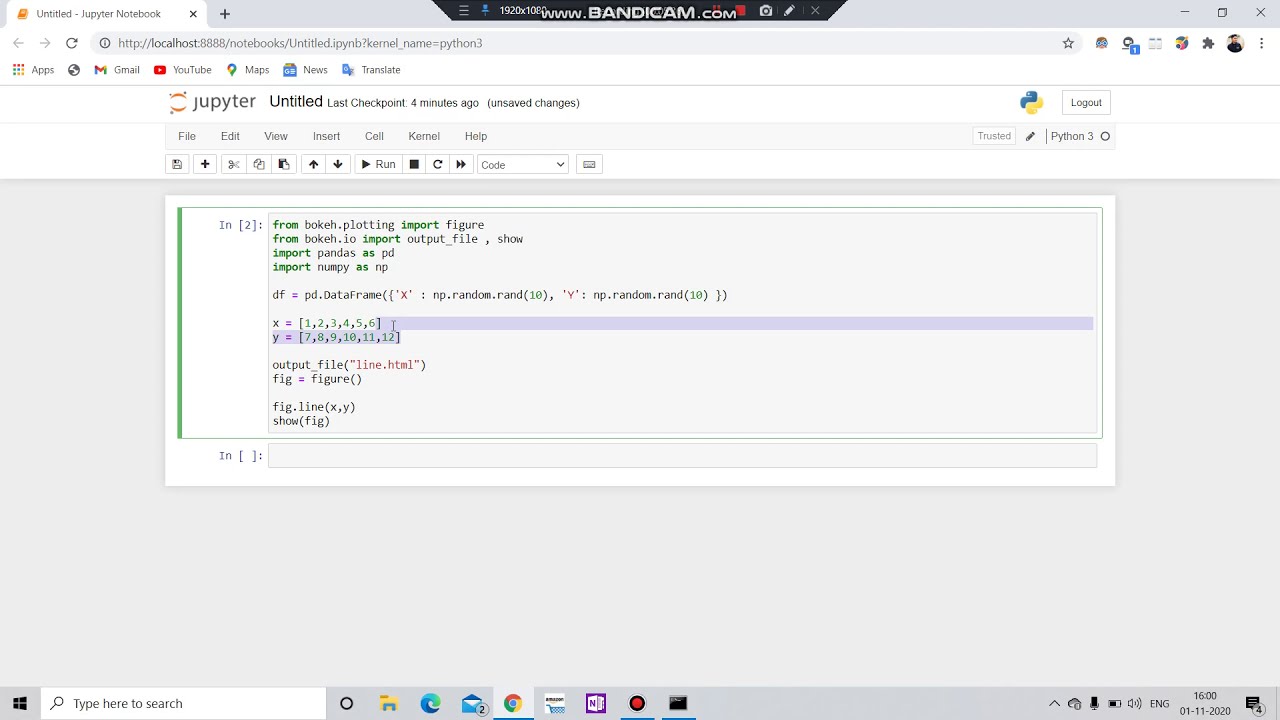Open the Help menu
The width and height of the screenshot is (1280, 720).
coord(476,136)
